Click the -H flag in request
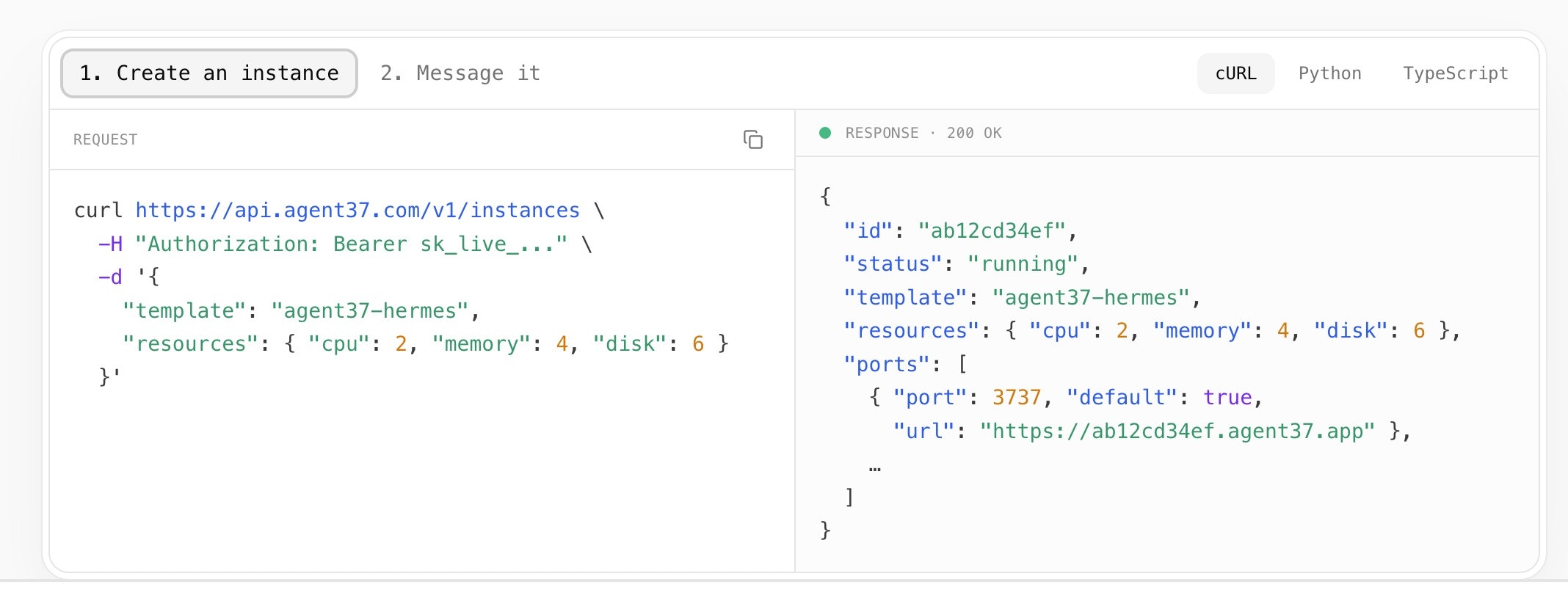 pos(110,244)
